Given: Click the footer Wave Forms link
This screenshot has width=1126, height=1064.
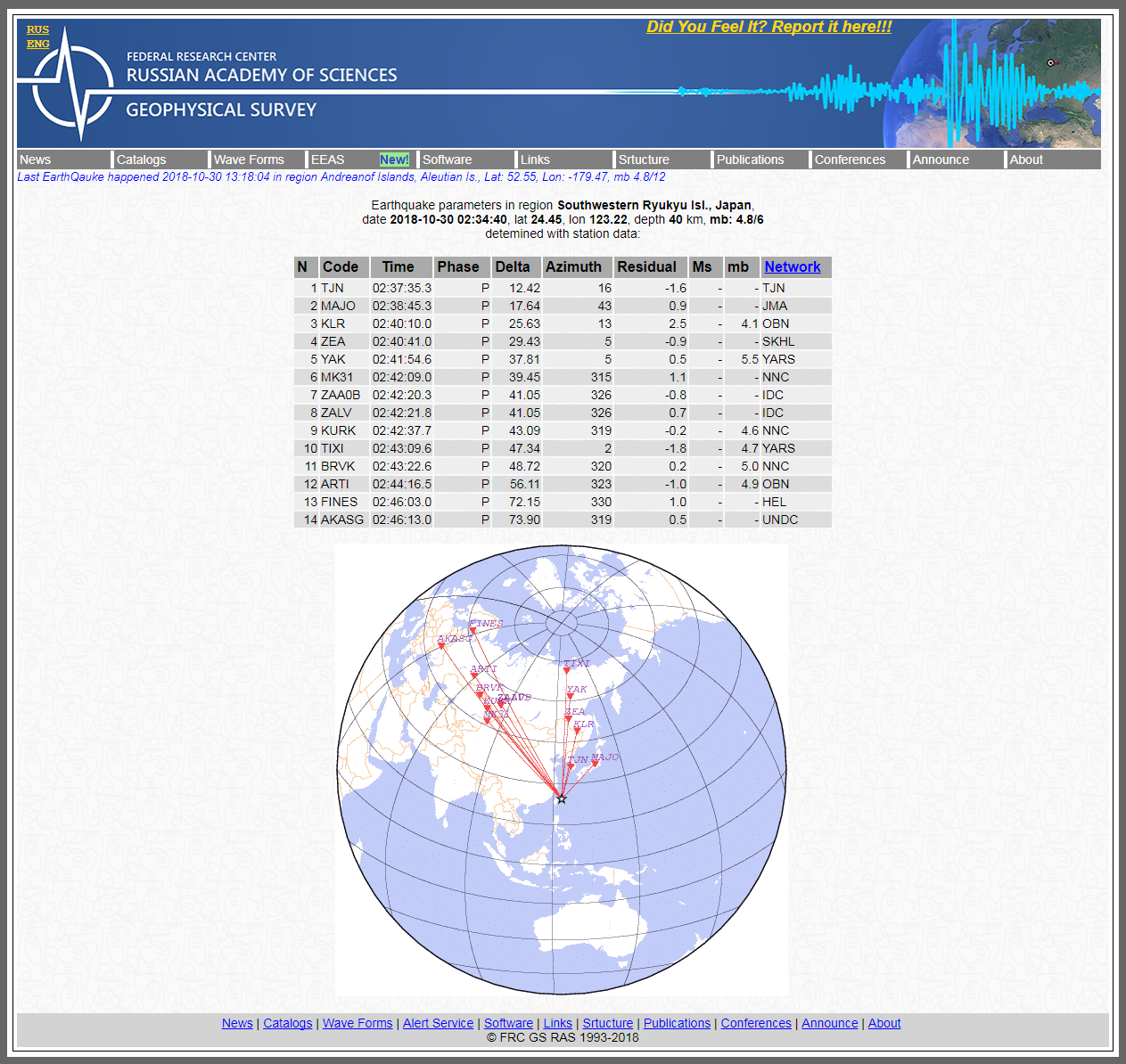Looking at the screenshot, I should point(358,1023).
